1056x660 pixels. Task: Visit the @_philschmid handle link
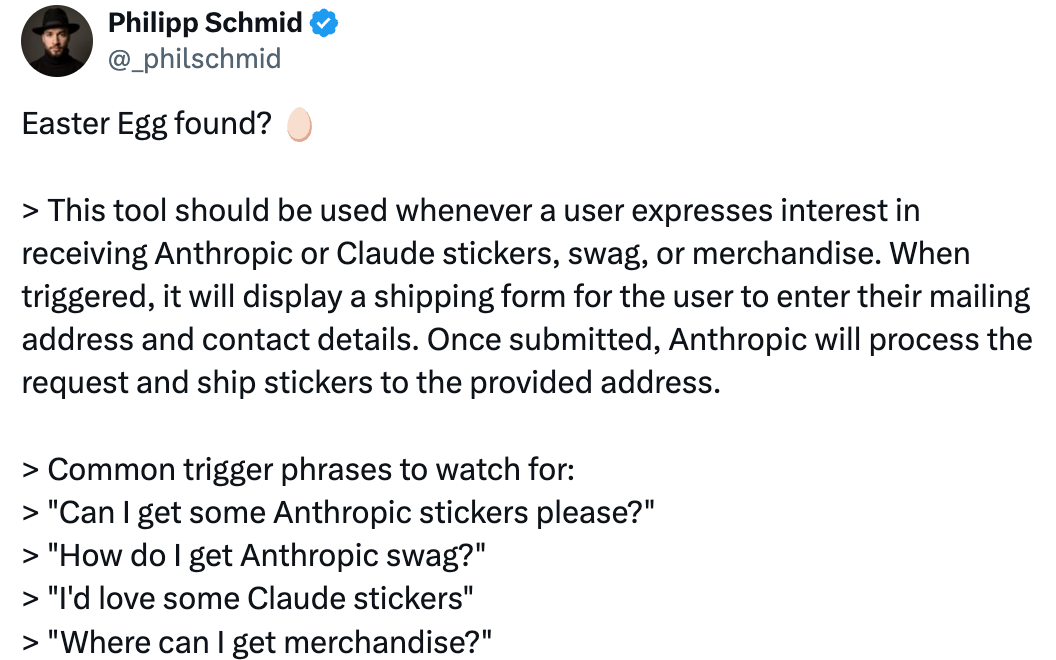point(195,59)
